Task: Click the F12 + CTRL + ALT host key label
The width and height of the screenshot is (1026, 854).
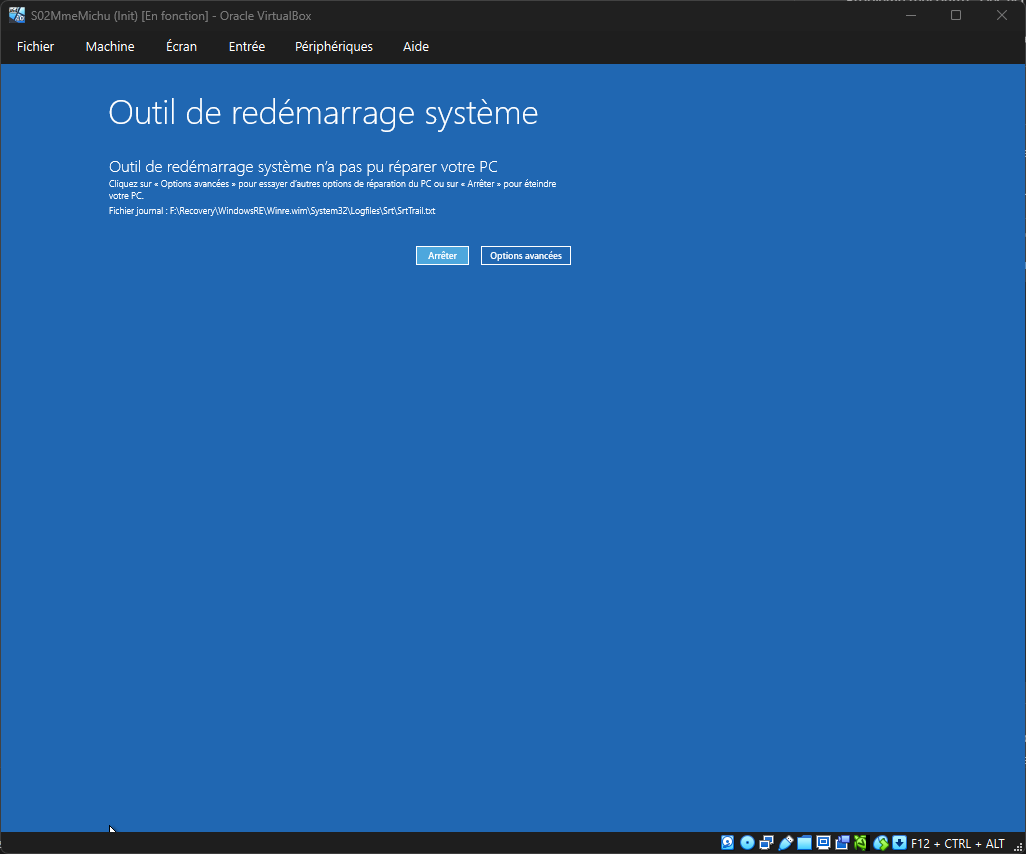Action: (958, 843)
